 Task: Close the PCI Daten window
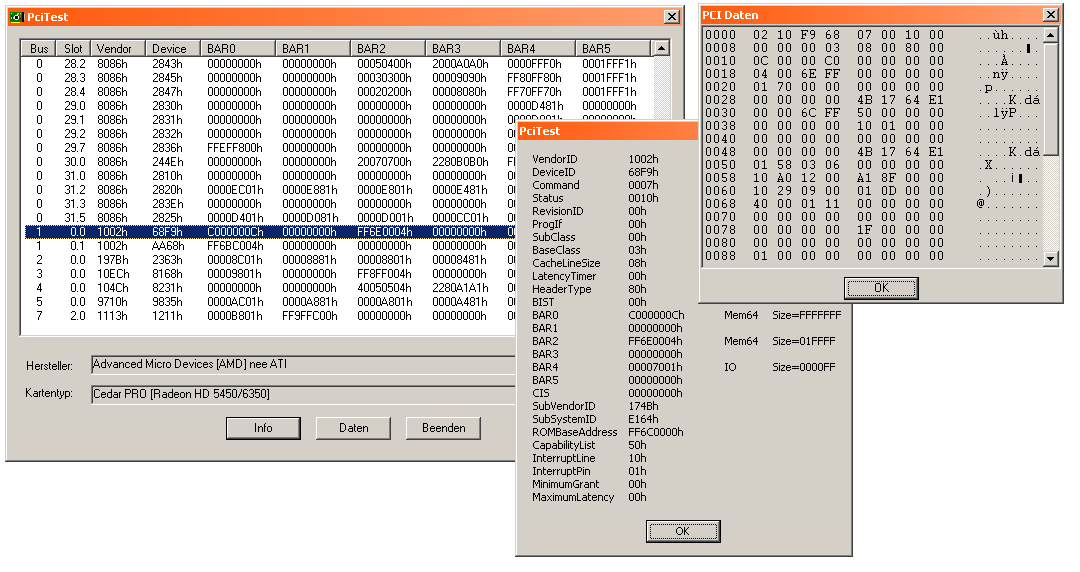tap(1050, 14)
